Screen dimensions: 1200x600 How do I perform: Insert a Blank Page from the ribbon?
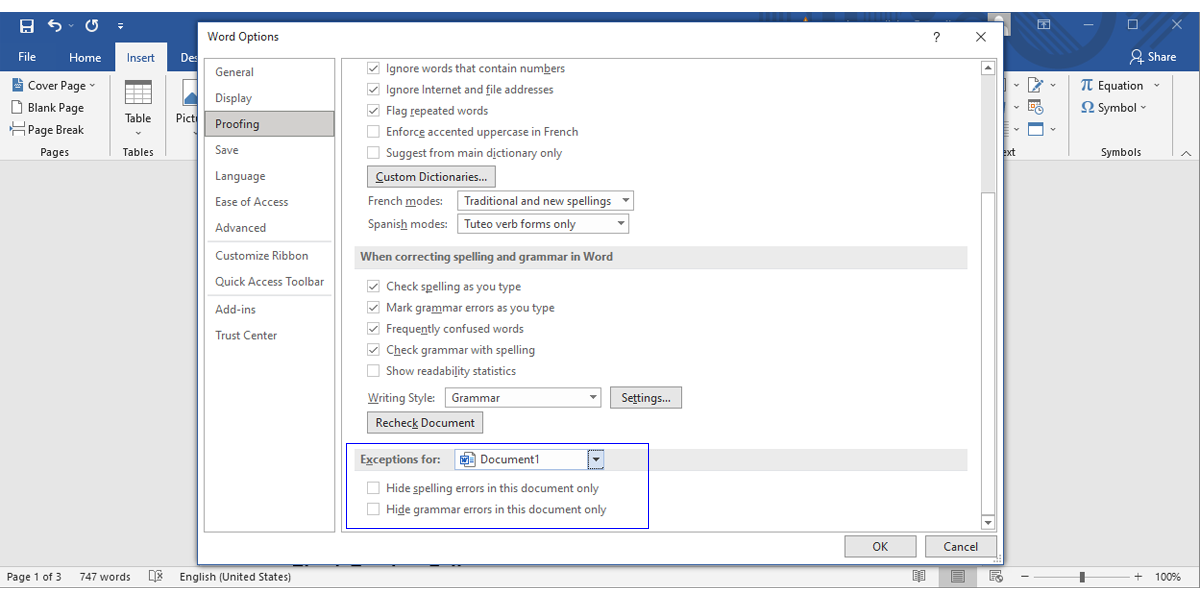tap(48, 108)
